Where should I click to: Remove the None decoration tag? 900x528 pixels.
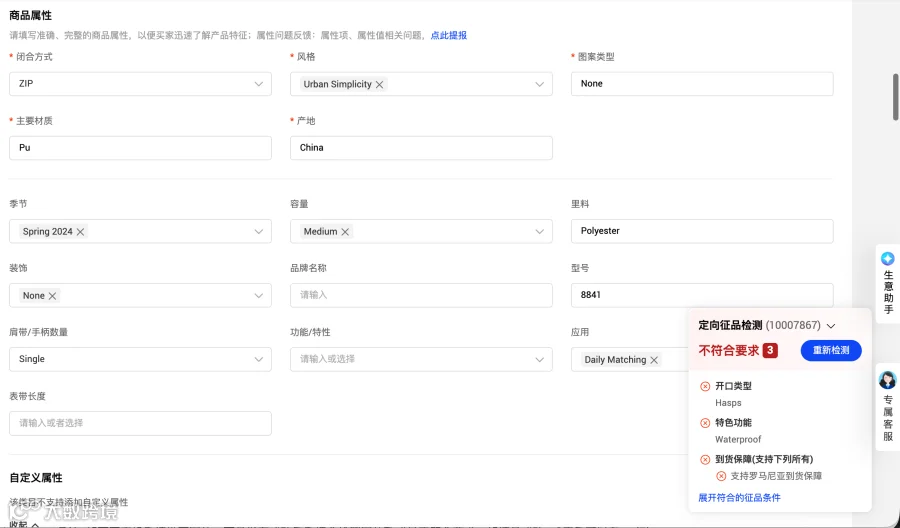click(x=52, y=296)
